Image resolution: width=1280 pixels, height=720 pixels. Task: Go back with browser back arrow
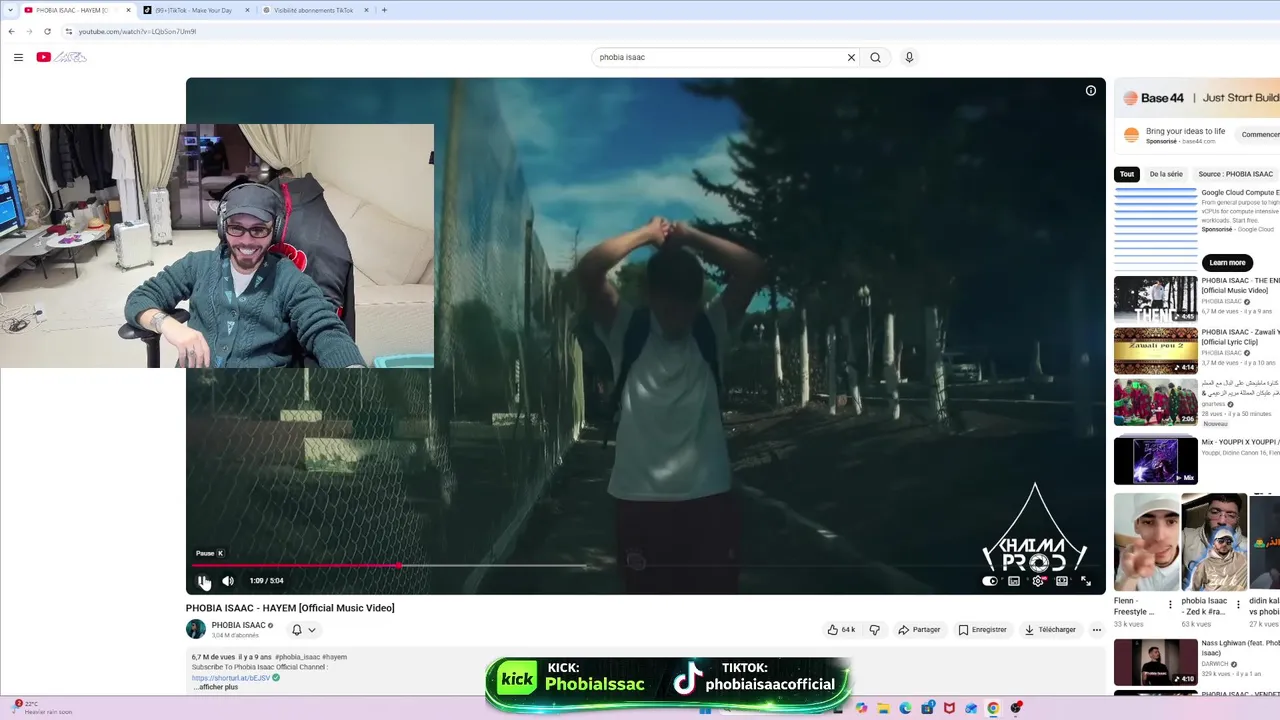pos(11,31)
